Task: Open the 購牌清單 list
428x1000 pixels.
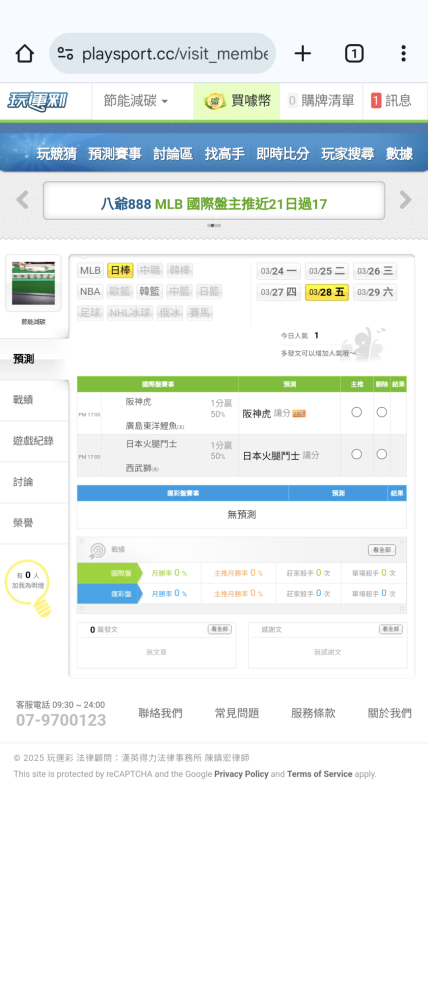Action: tap(321, 101)
